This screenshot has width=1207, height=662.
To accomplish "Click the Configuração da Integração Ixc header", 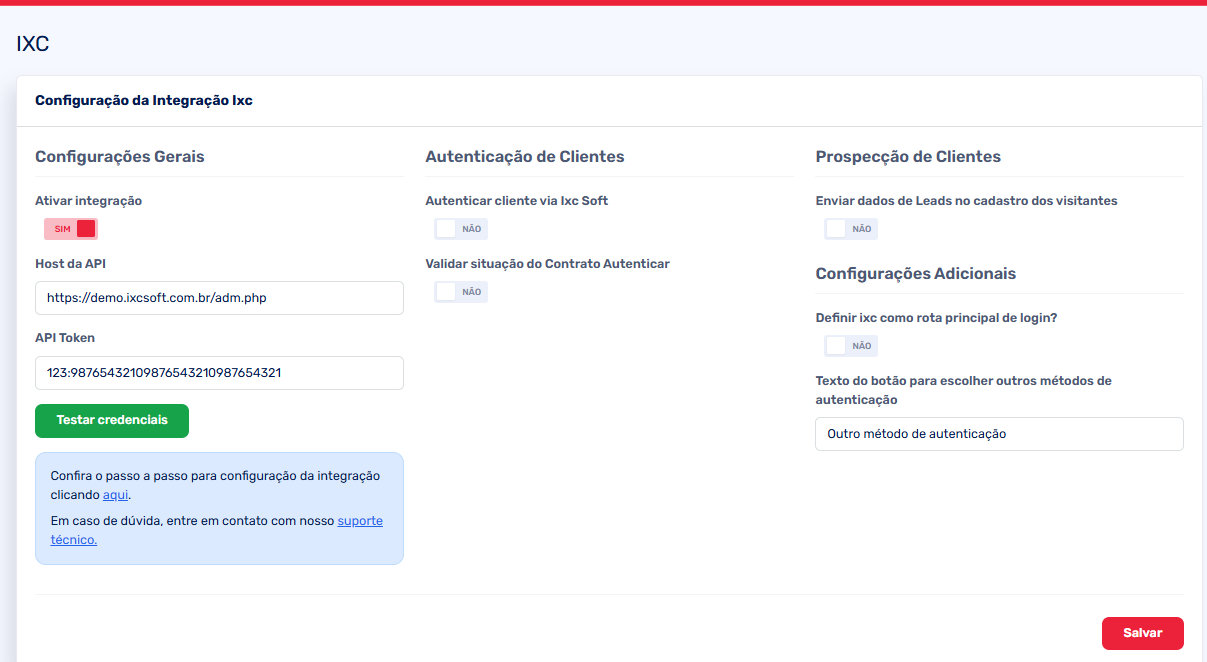I will (144, 101).
